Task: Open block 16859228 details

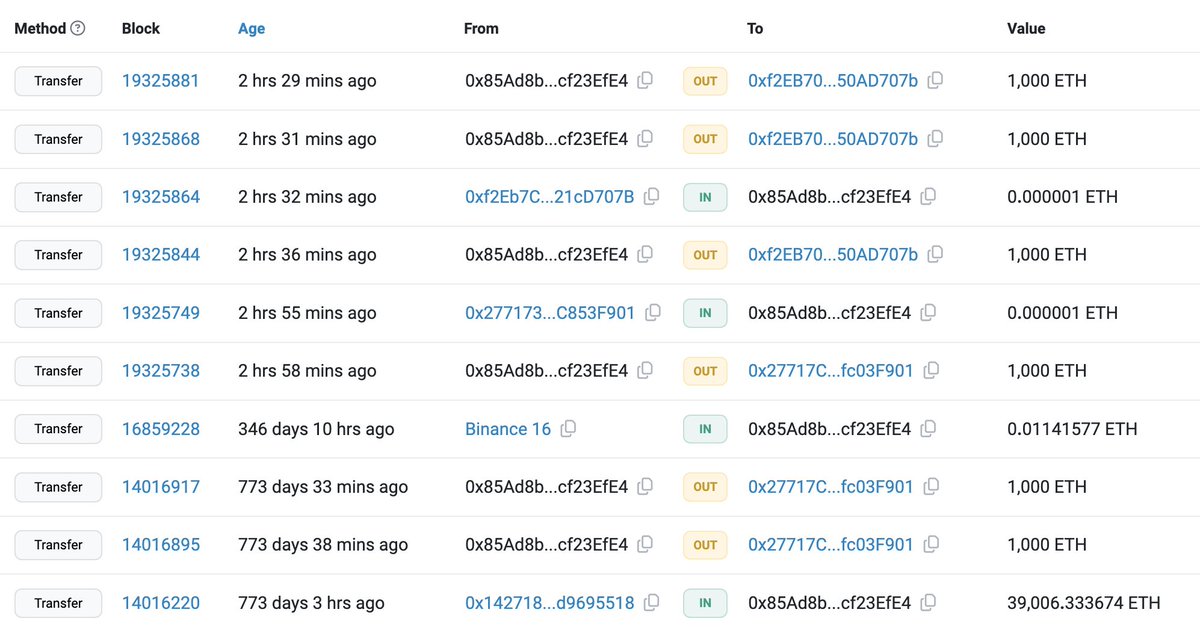Action: pyautogui.click(x=161, y=428)
